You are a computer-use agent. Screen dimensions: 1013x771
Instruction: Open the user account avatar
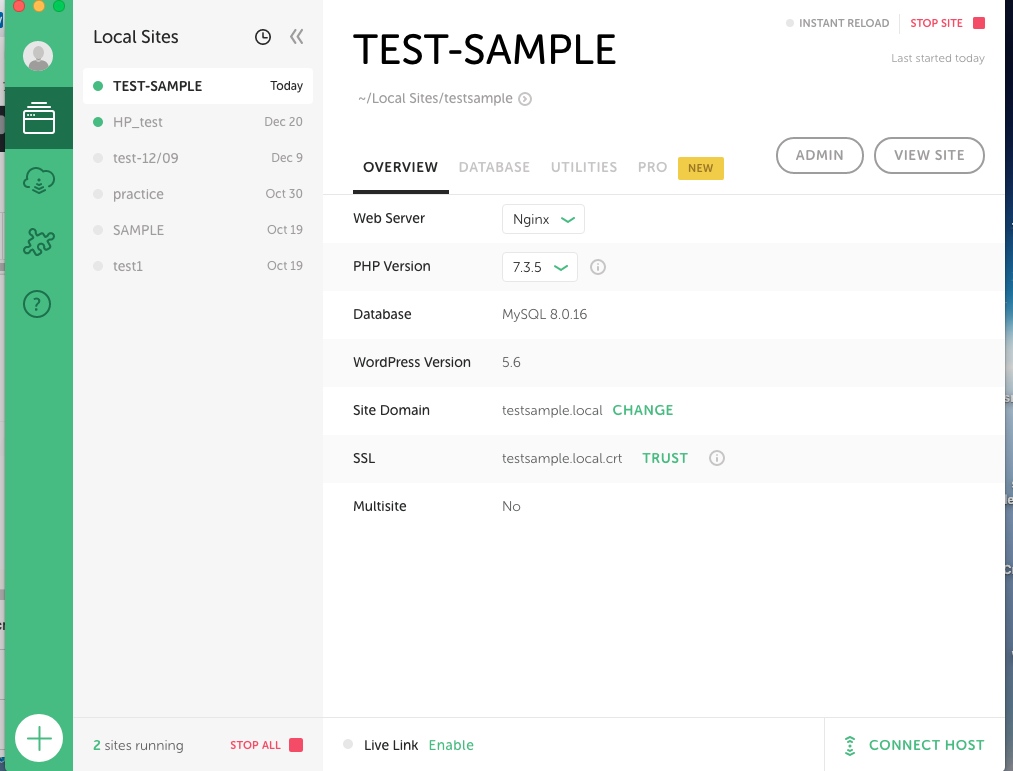38,56
